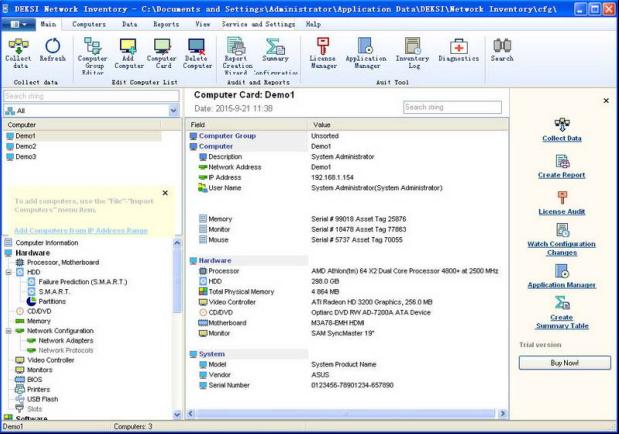
Task: Click Watch Configuration Changes link
Action: click(x=561, y=248)
